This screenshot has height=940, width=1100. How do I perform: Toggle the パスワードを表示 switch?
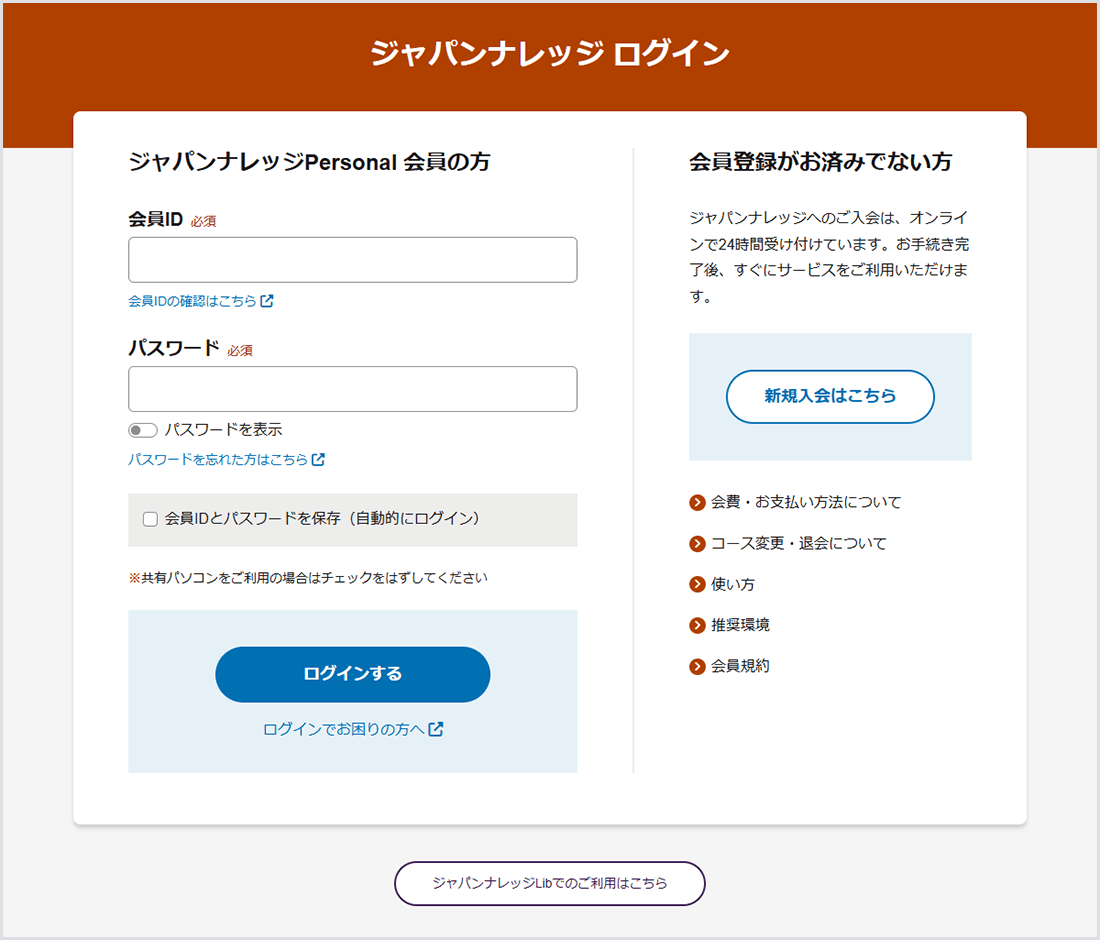142,430
